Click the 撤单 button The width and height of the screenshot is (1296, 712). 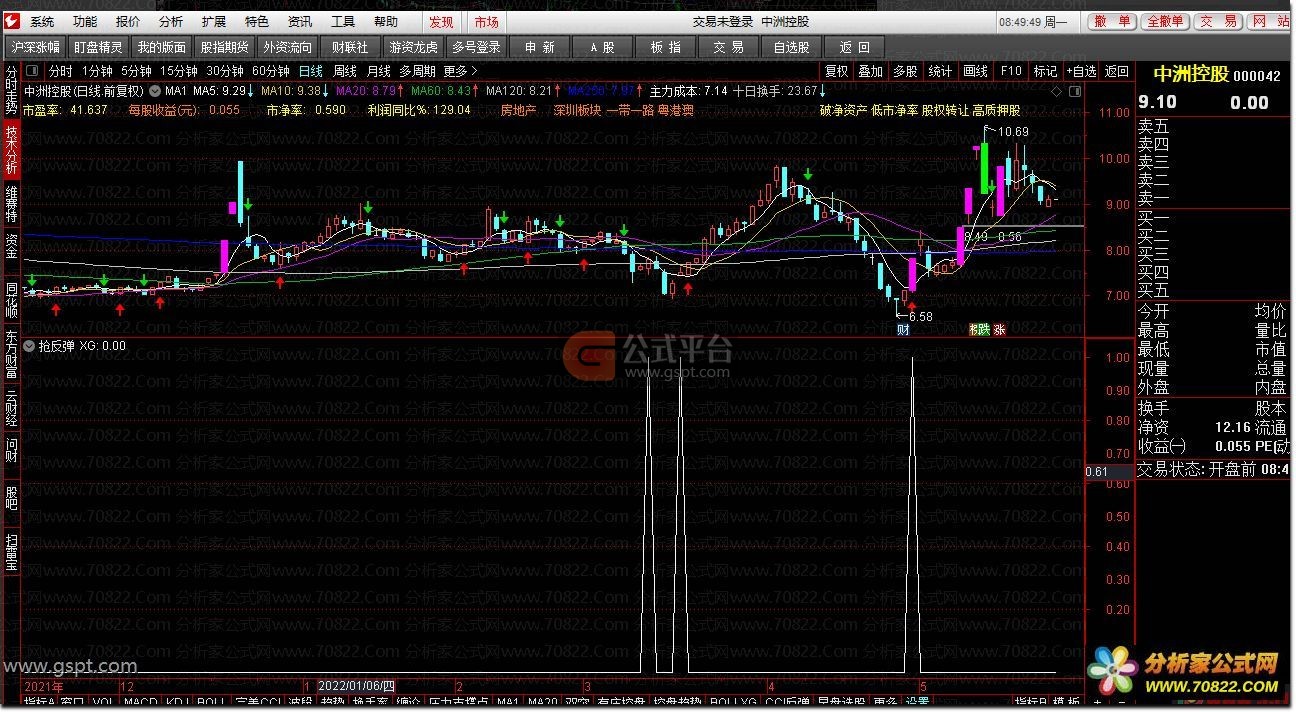point(1112,21)
